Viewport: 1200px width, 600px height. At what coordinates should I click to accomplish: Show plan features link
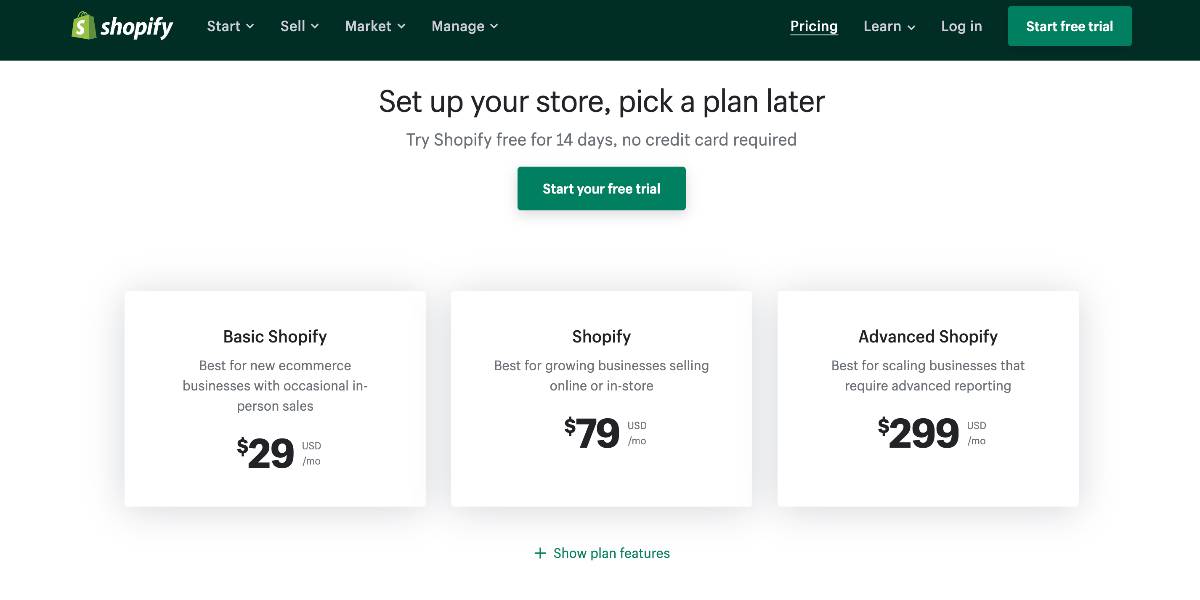(602, 553)
